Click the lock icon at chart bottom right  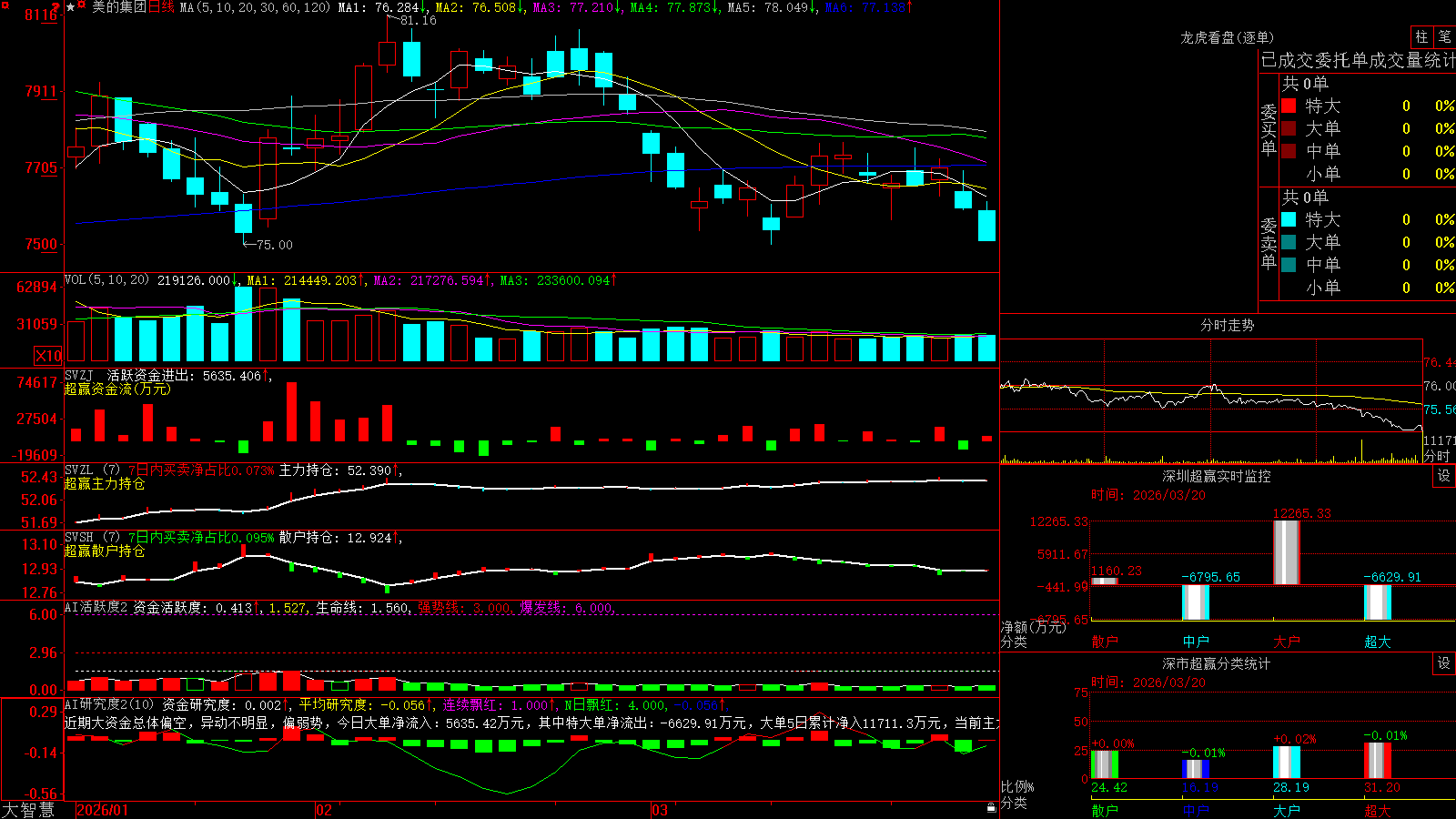992,807
